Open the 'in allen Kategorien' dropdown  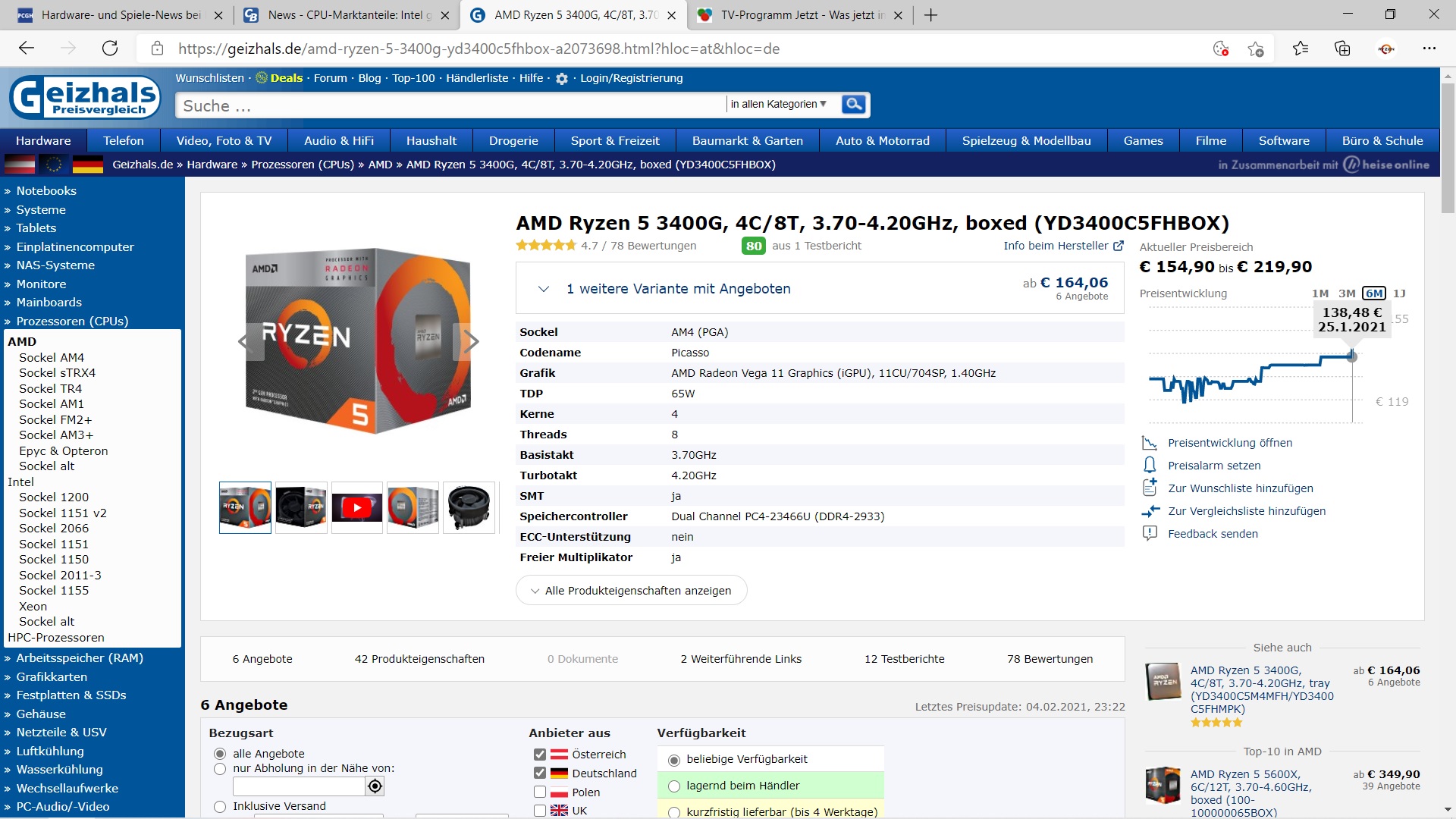coord(779,105)
